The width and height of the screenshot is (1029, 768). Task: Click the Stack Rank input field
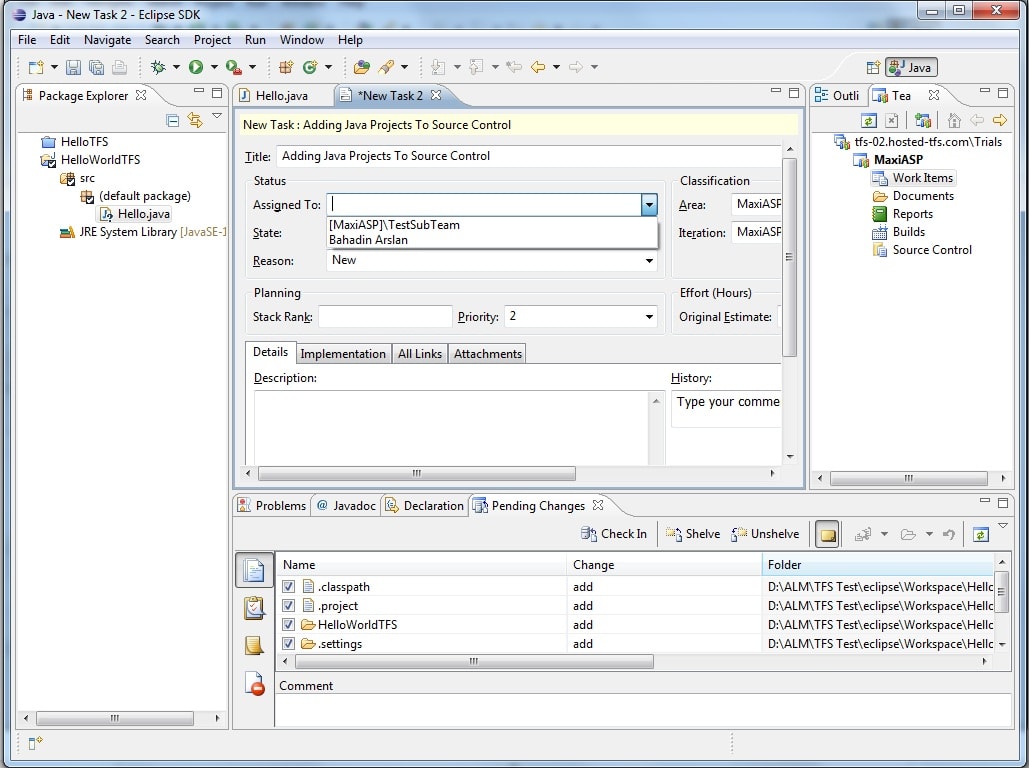385,317
